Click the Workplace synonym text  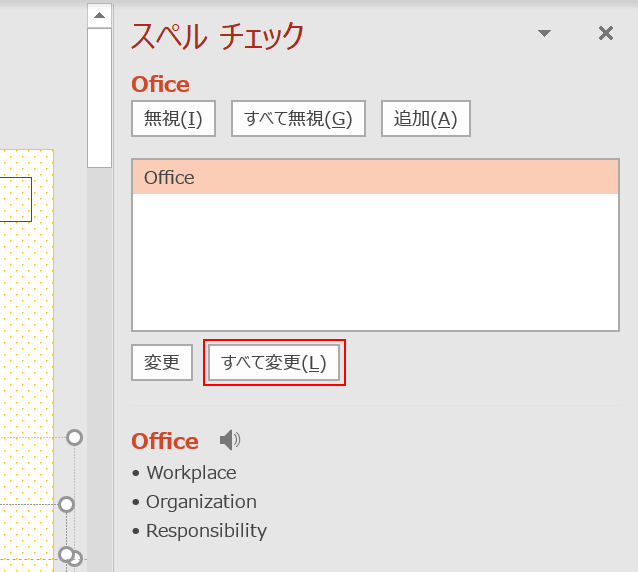[x=191, y=473]
